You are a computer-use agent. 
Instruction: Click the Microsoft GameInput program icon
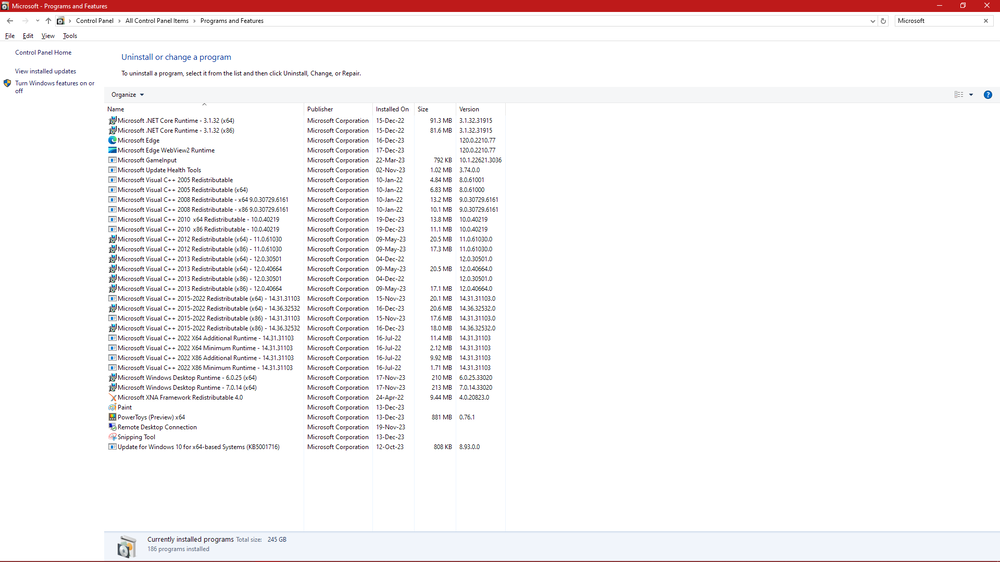[112, 160]
